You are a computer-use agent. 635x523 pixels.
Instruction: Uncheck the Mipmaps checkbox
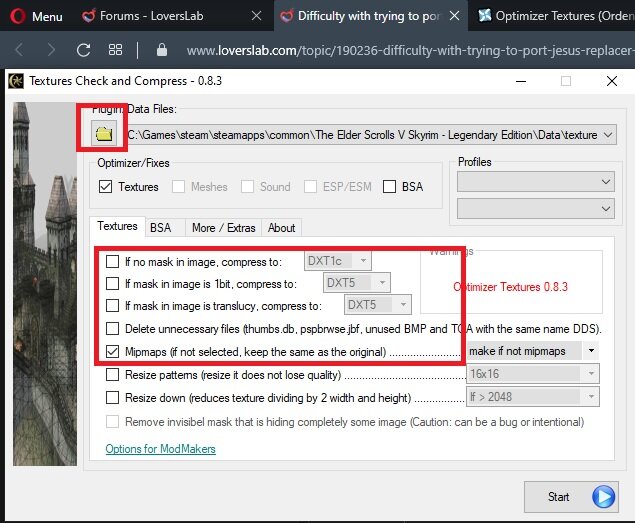point(112,351)
